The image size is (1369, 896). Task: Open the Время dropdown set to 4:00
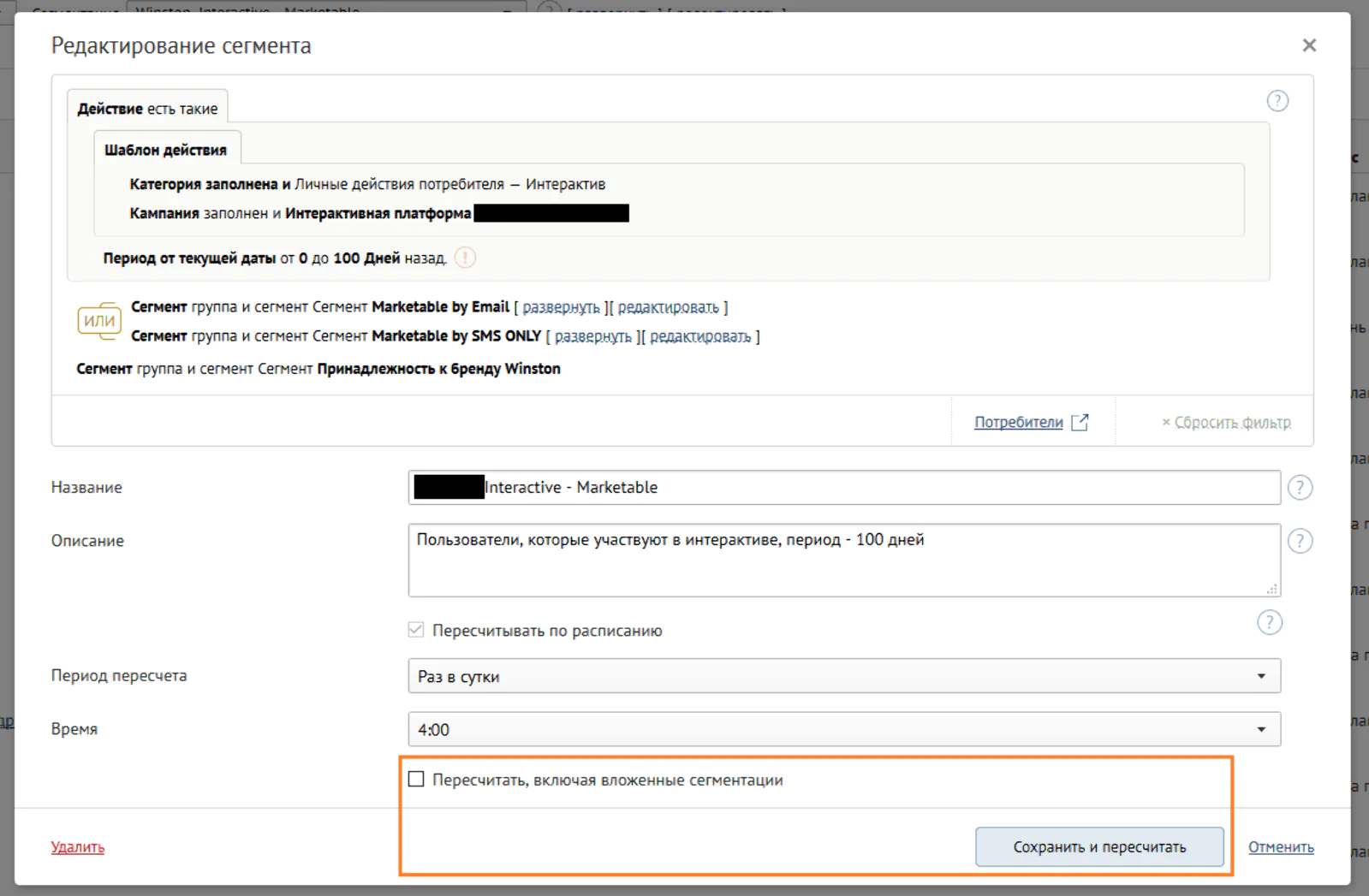(843, 730)
